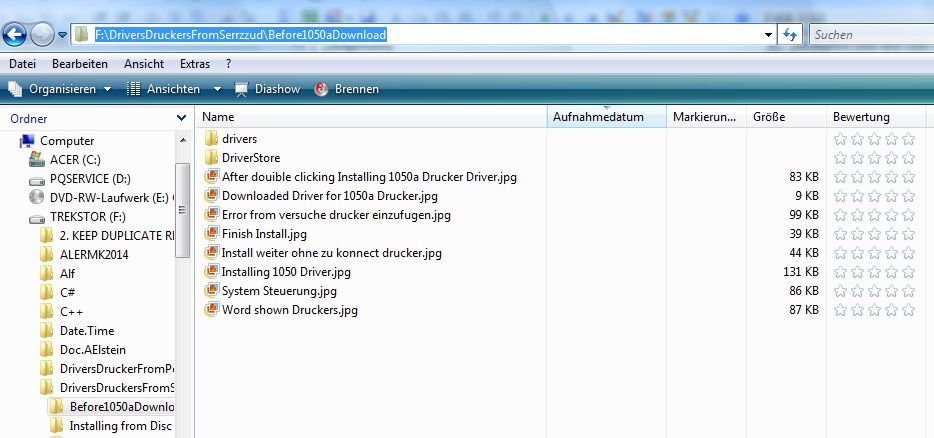Screen dimensions: 934x438
Task: Click the Forward navigation arrow button
Action: coord(42,35)
